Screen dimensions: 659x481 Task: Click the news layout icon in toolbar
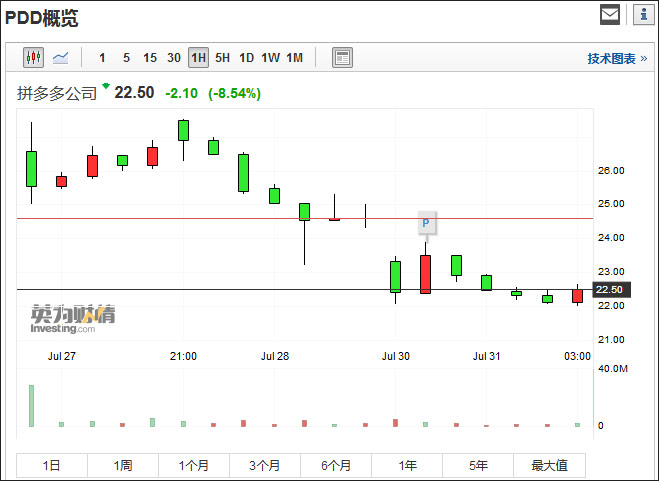(x=342, y=58)
